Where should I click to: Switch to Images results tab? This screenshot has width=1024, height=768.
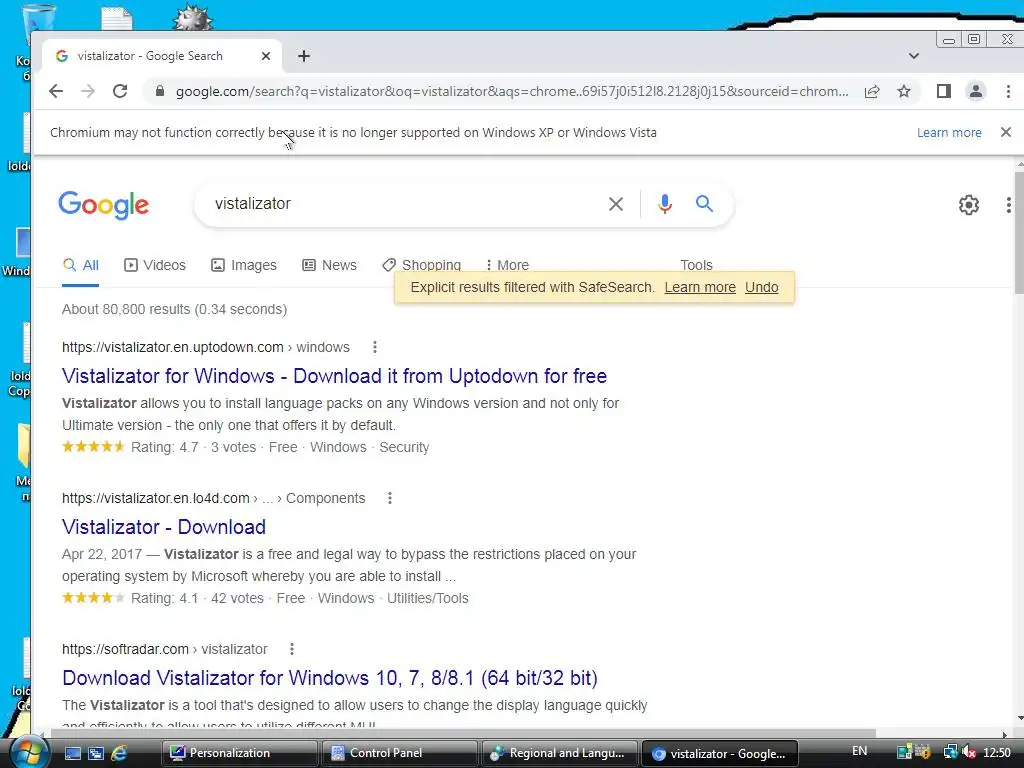point(244,265)
